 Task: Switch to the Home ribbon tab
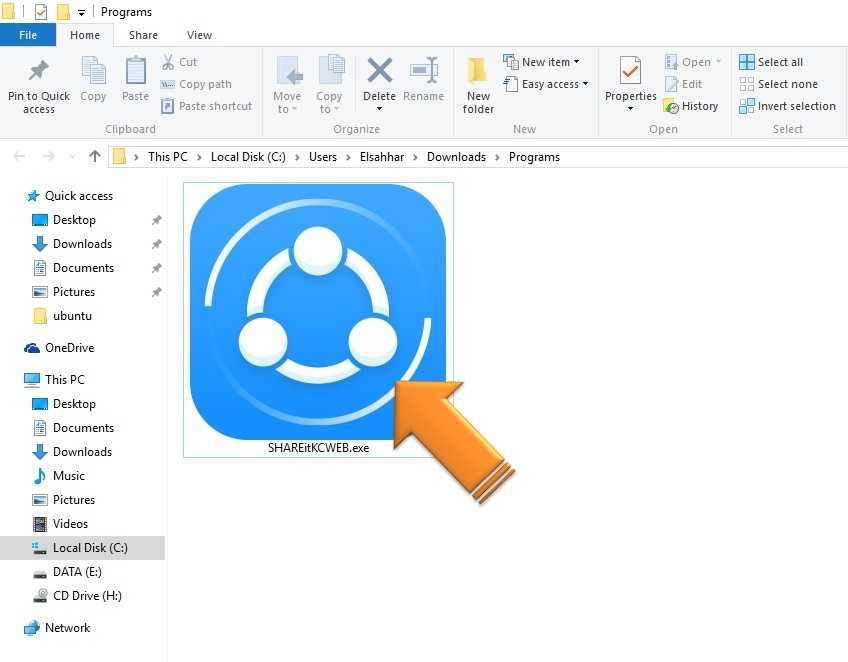[85, 35]
